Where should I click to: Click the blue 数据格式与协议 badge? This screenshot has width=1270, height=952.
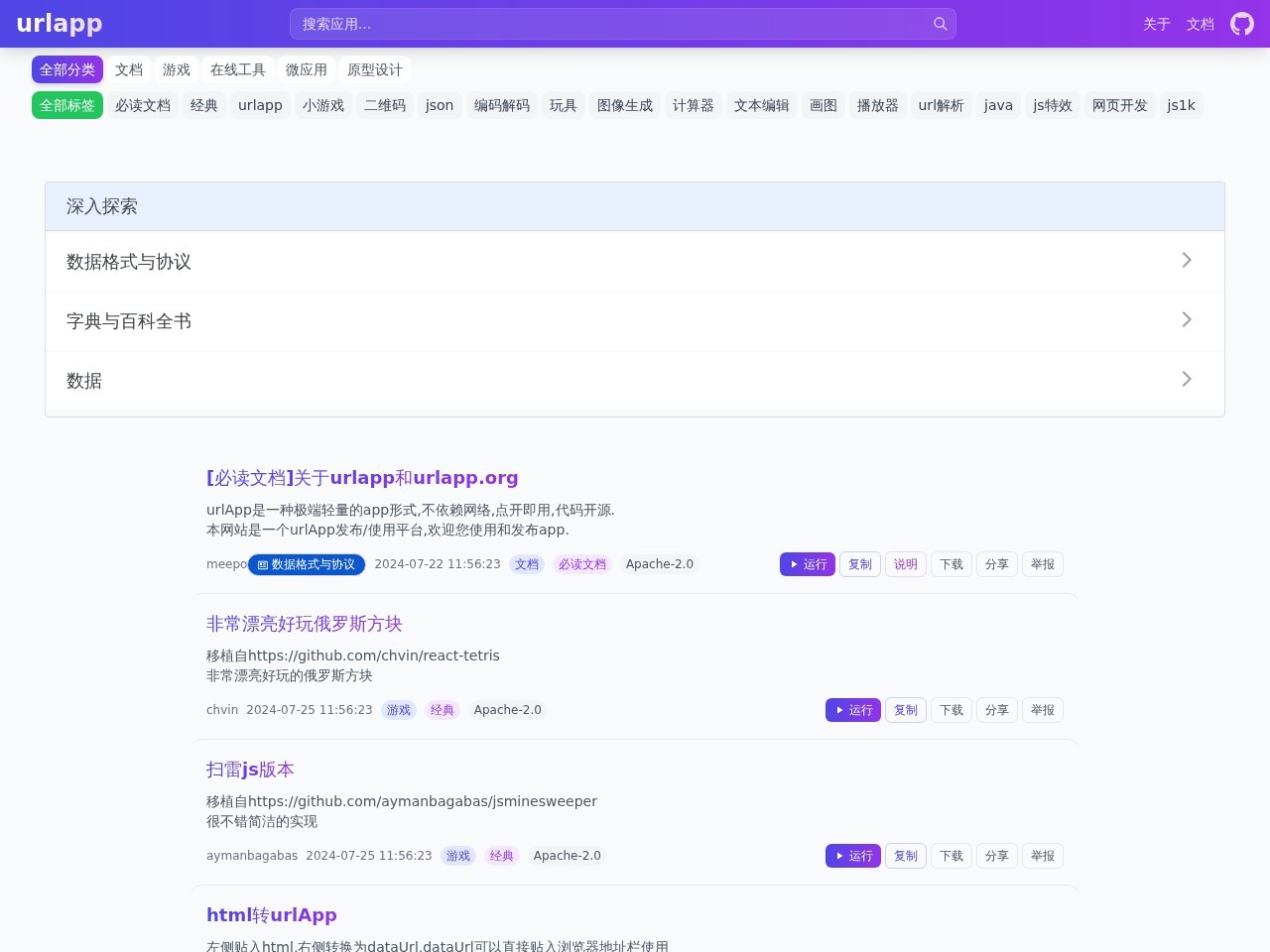click(x=307, y=564)
